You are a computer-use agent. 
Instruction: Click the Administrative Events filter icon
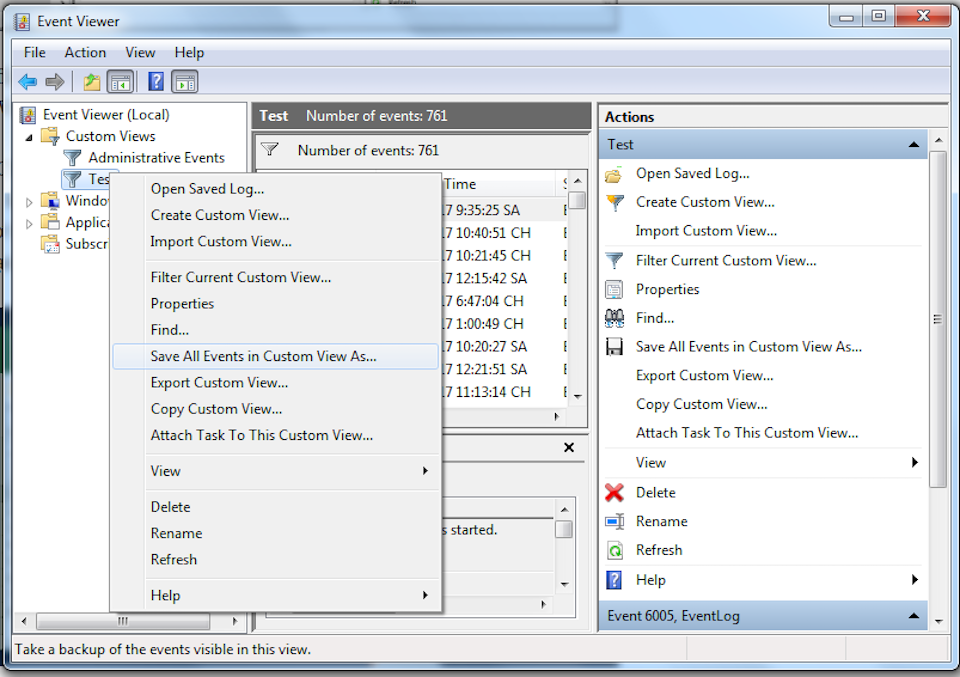click(72, 157)
